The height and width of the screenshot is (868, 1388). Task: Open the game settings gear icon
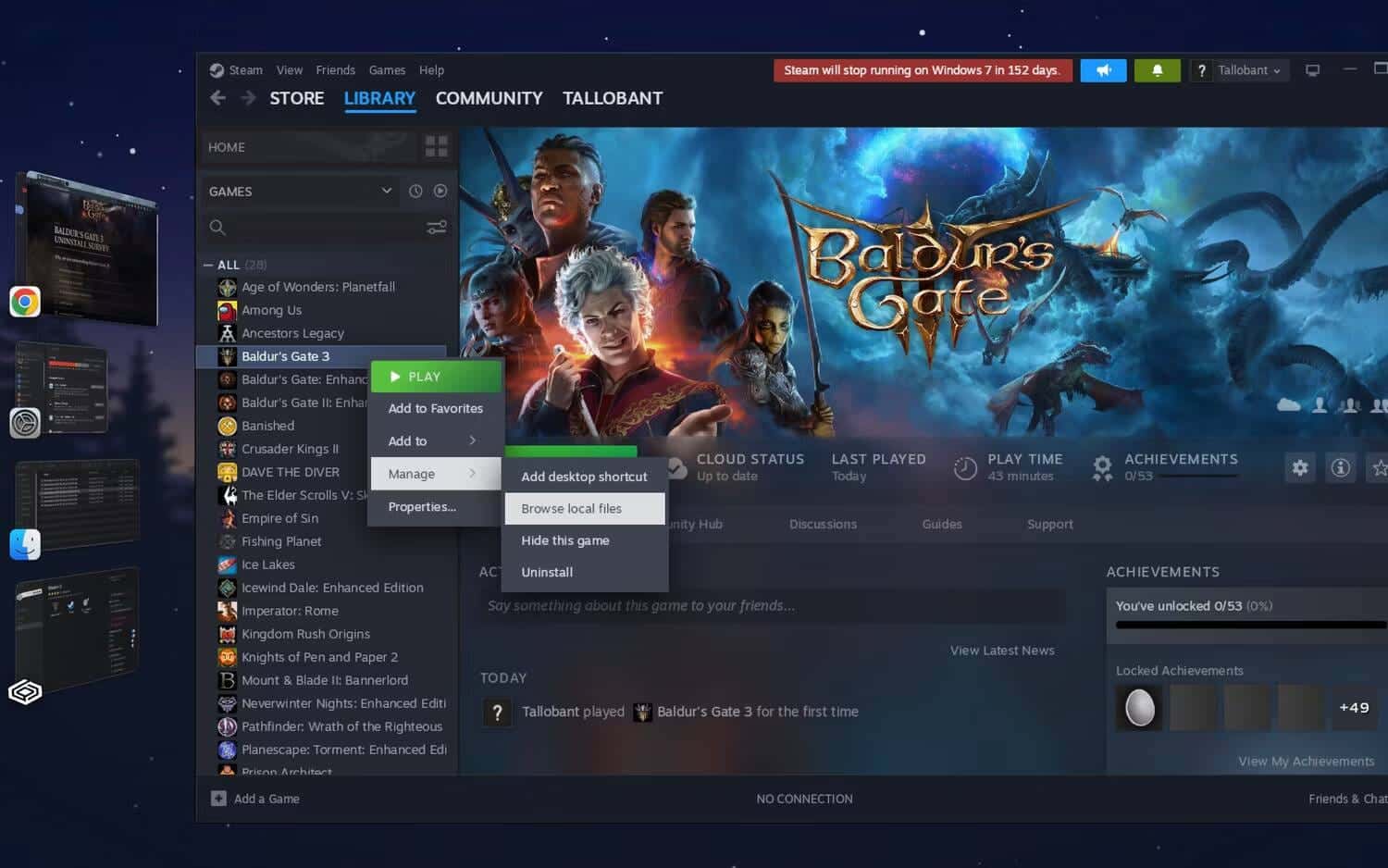(x=1299, y=467)
